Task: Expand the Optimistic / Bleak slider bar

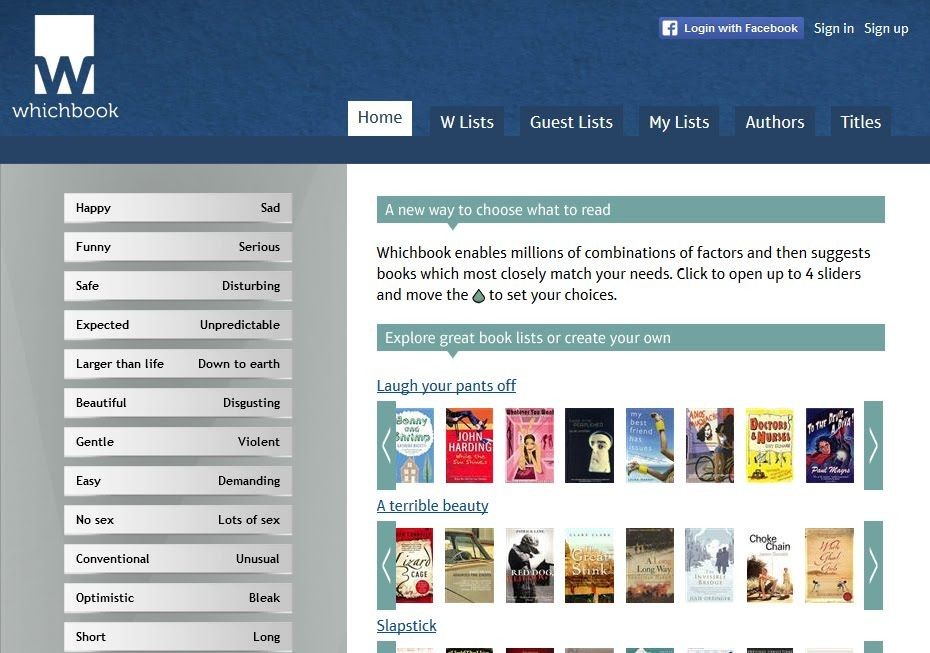Action: coord(178,598)
